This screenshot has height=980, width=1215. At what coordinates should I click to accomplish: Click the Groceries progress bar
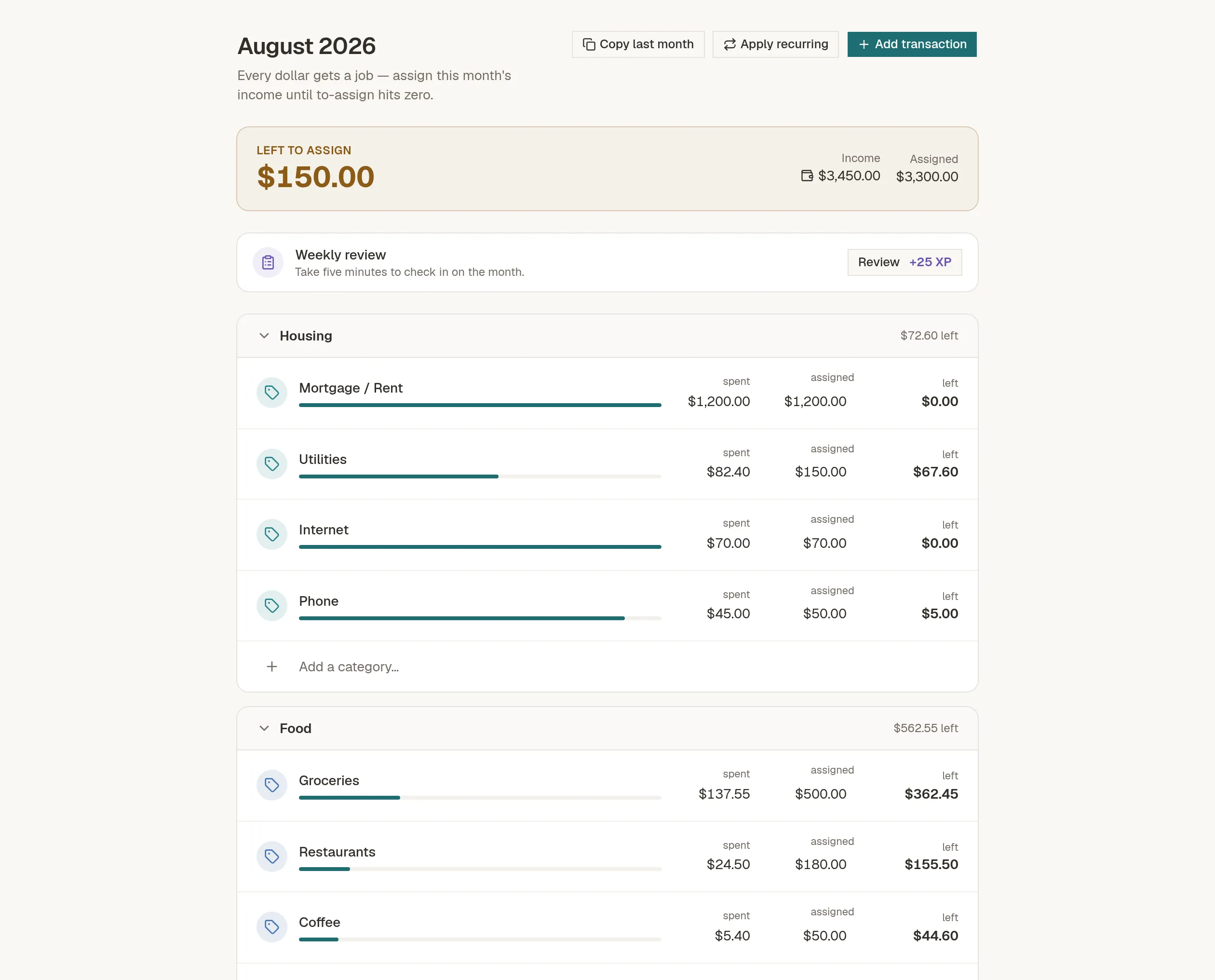[x=480, y=798]
